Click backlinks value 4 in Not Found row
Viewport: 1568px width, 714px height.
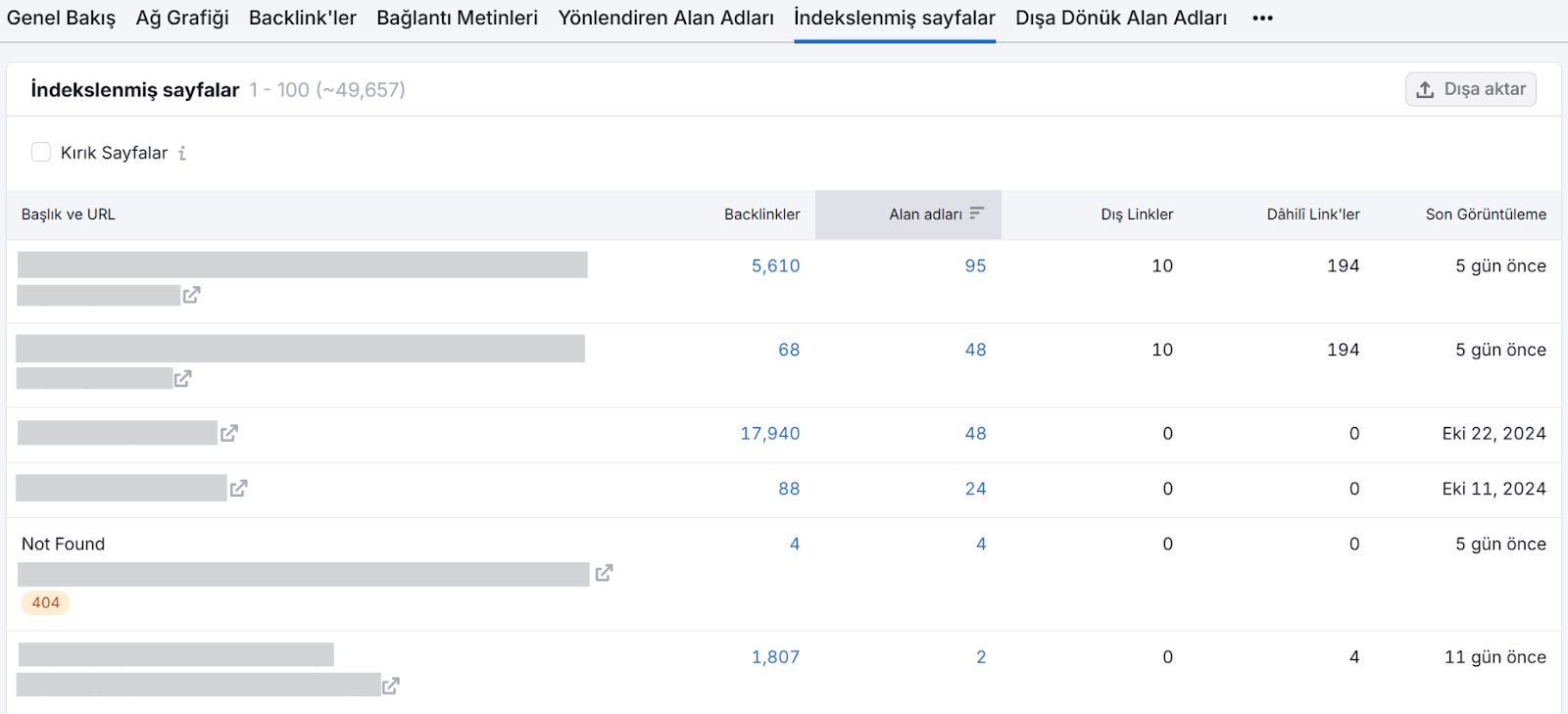795,544
